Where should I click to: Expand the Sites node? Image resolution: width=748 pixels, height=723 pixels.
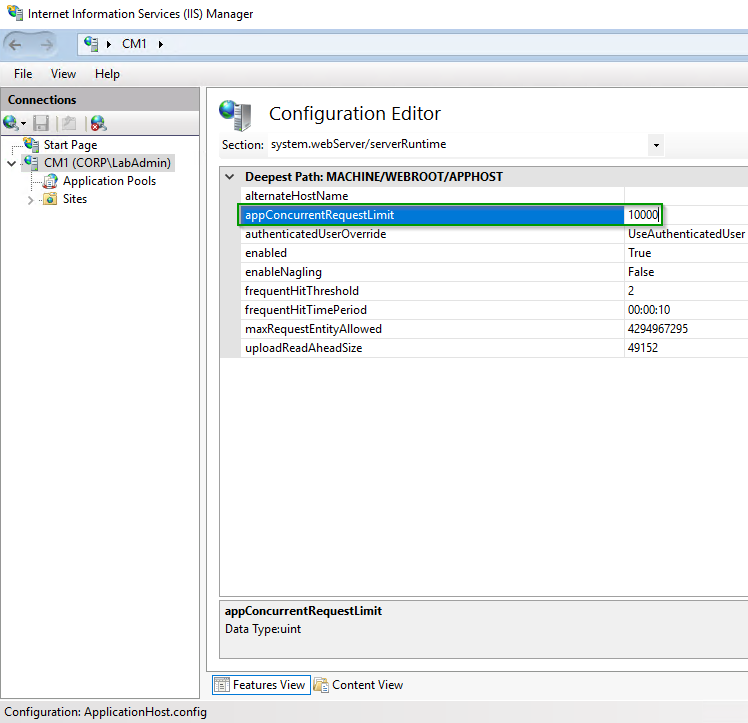30,200
